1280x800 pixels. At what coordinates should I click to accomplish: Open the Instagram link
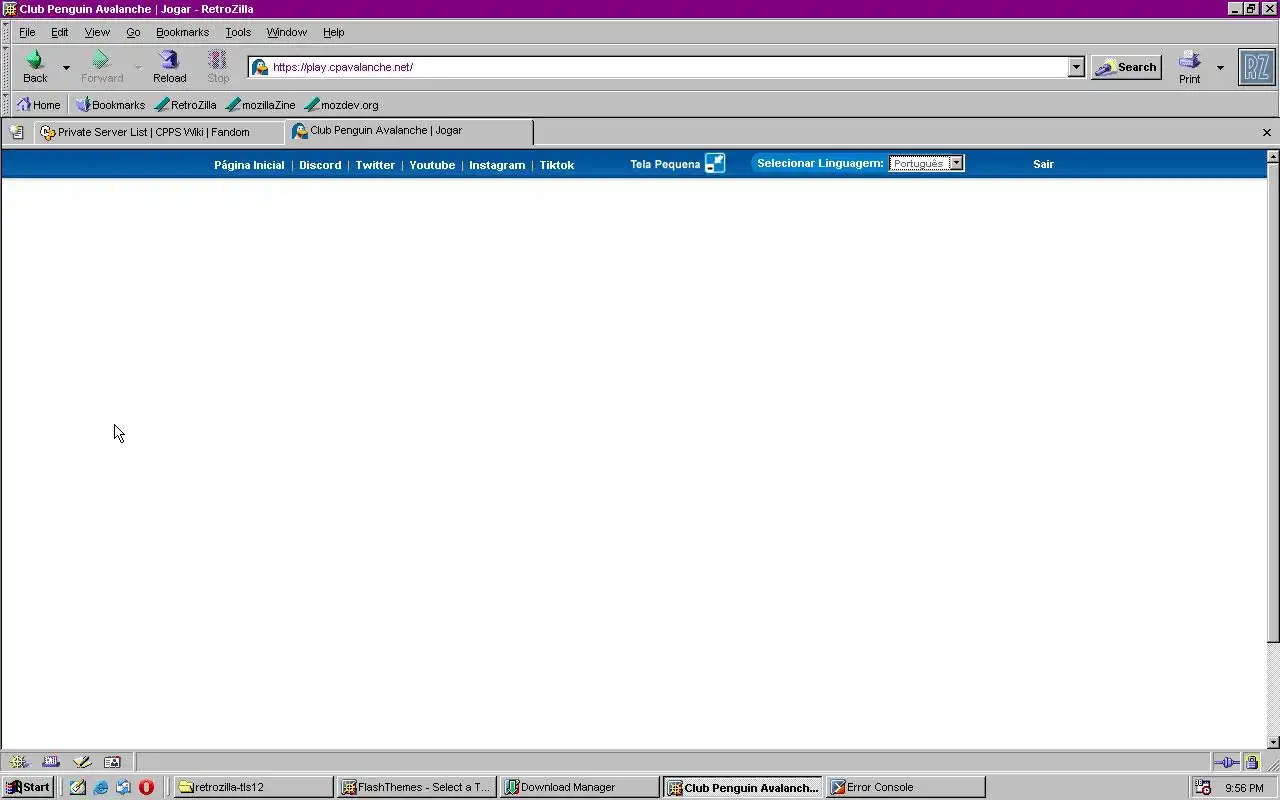click(497, 165)
